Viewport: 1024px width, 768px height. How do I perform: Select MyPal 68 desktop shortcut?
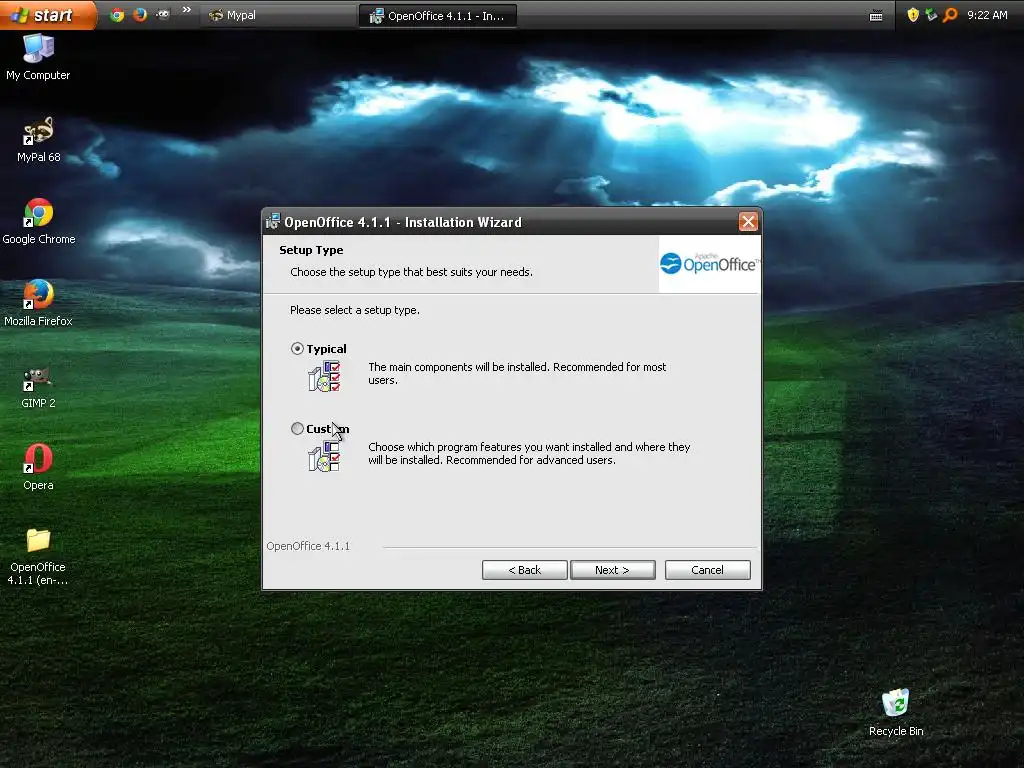coord(39,139)
